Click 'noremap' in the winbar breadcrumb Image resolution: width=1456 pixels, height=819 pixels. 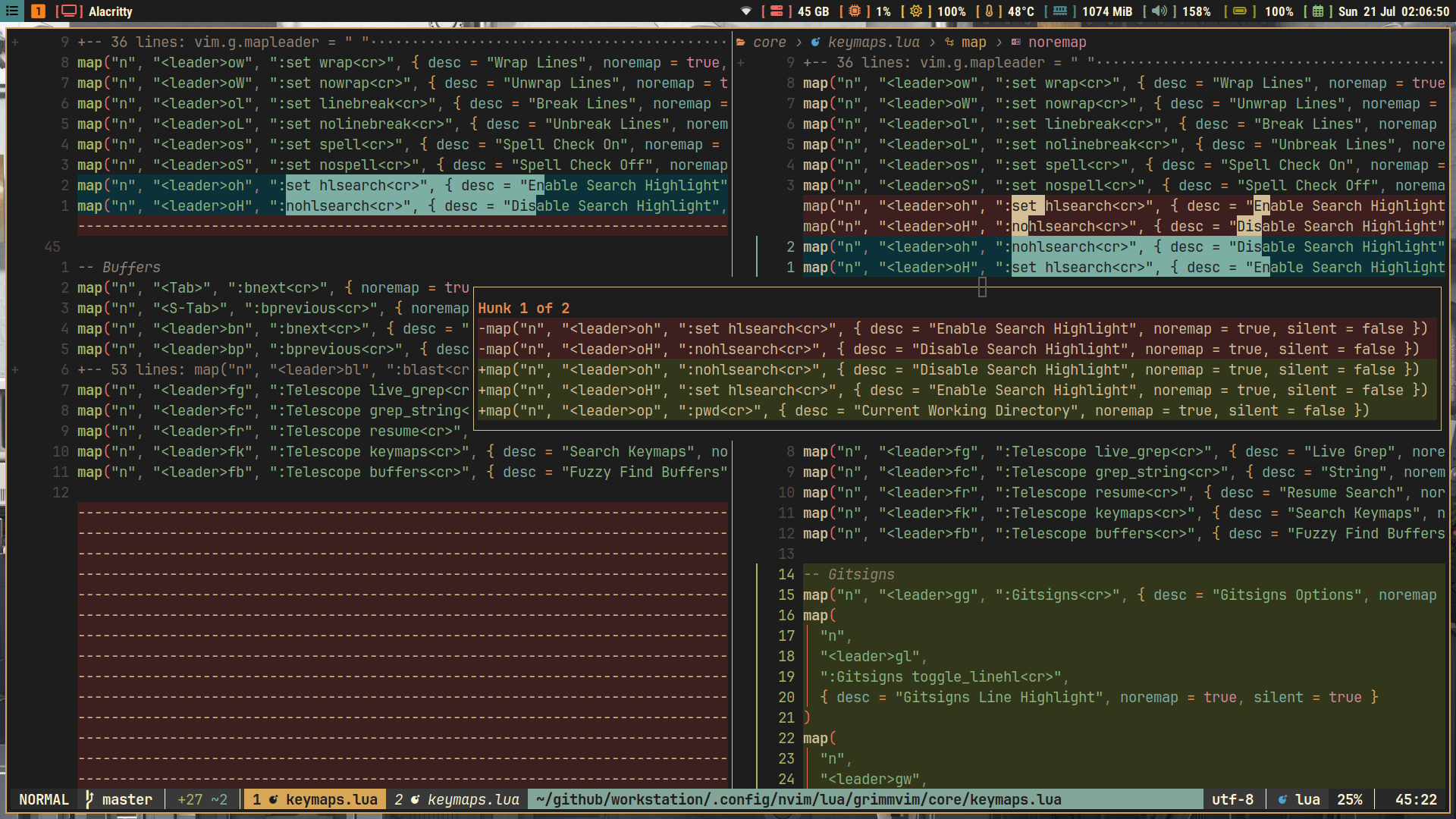pyautogui.click(x=1057, y=42)
